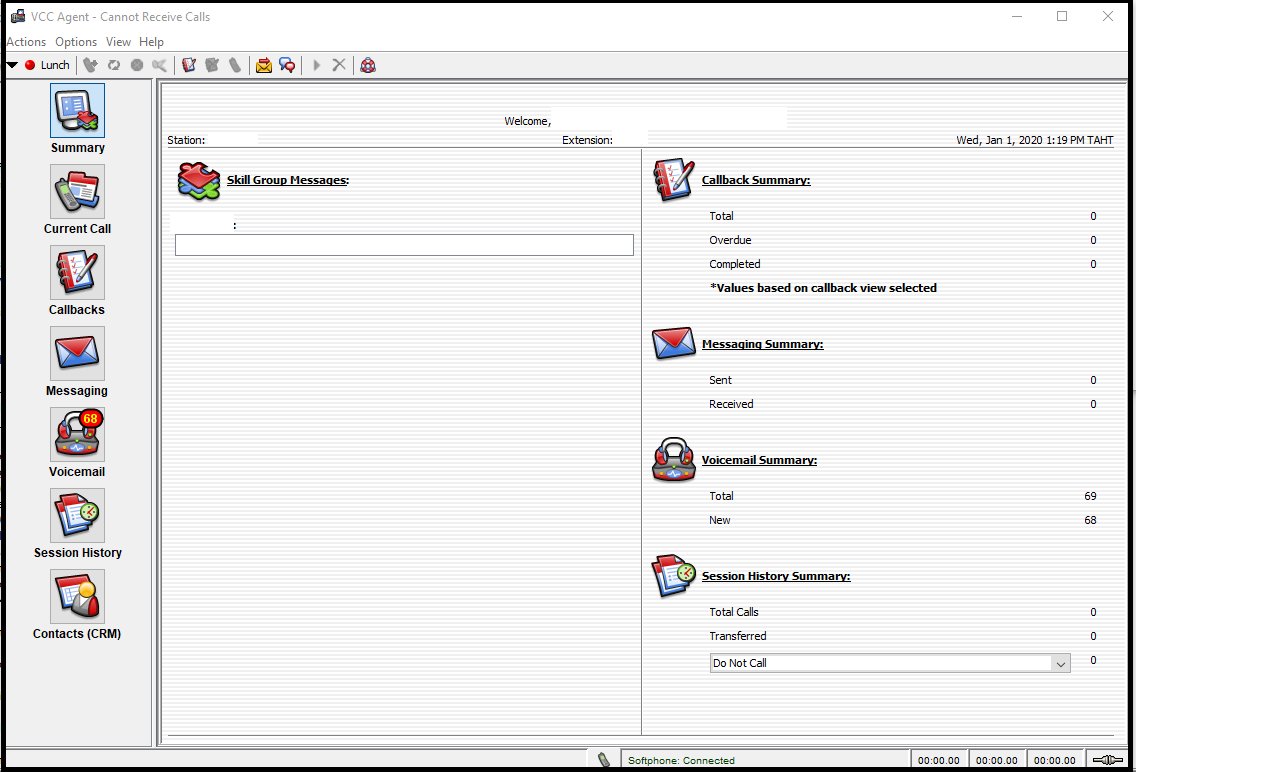1272x772 pixels.
Task: Click the Voicemail Summary headset icon
Action: pyautogui.click(x=673, y=460)
